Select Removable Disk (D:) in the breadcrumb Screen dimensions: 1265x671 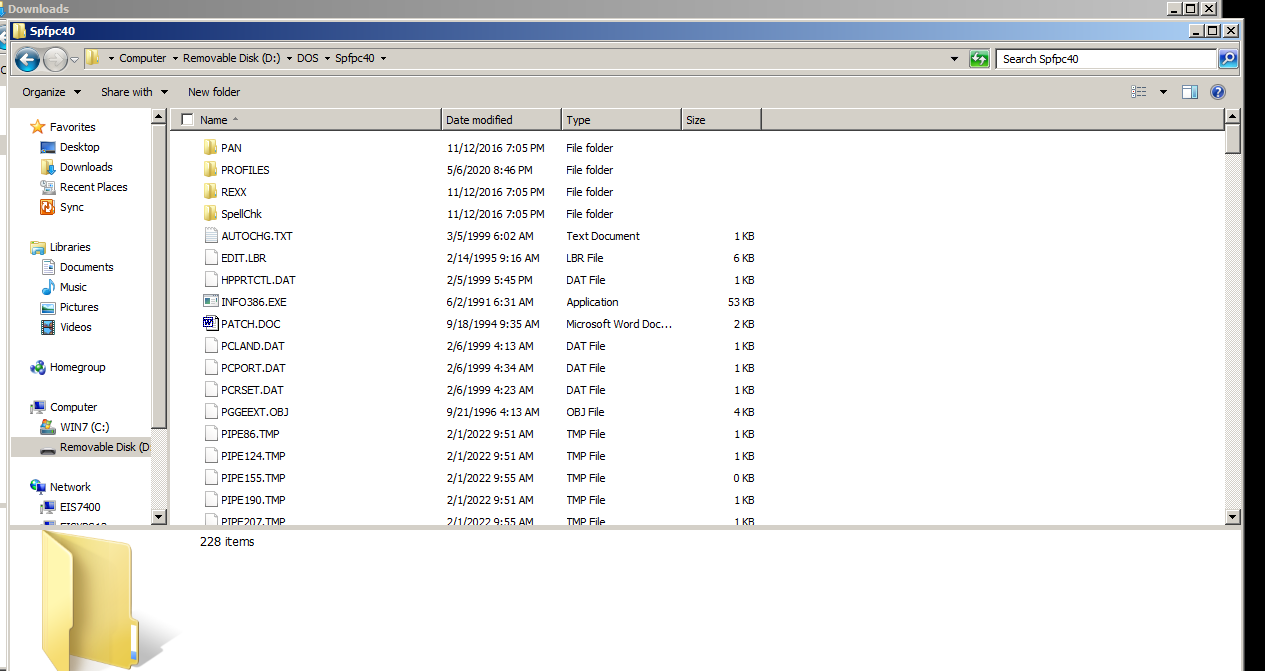(231, 58)
